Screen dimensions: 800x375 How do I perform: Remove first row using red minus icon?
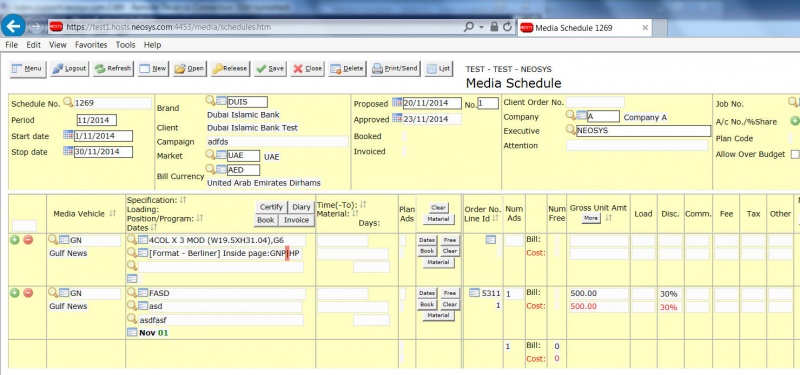(28, 240)
